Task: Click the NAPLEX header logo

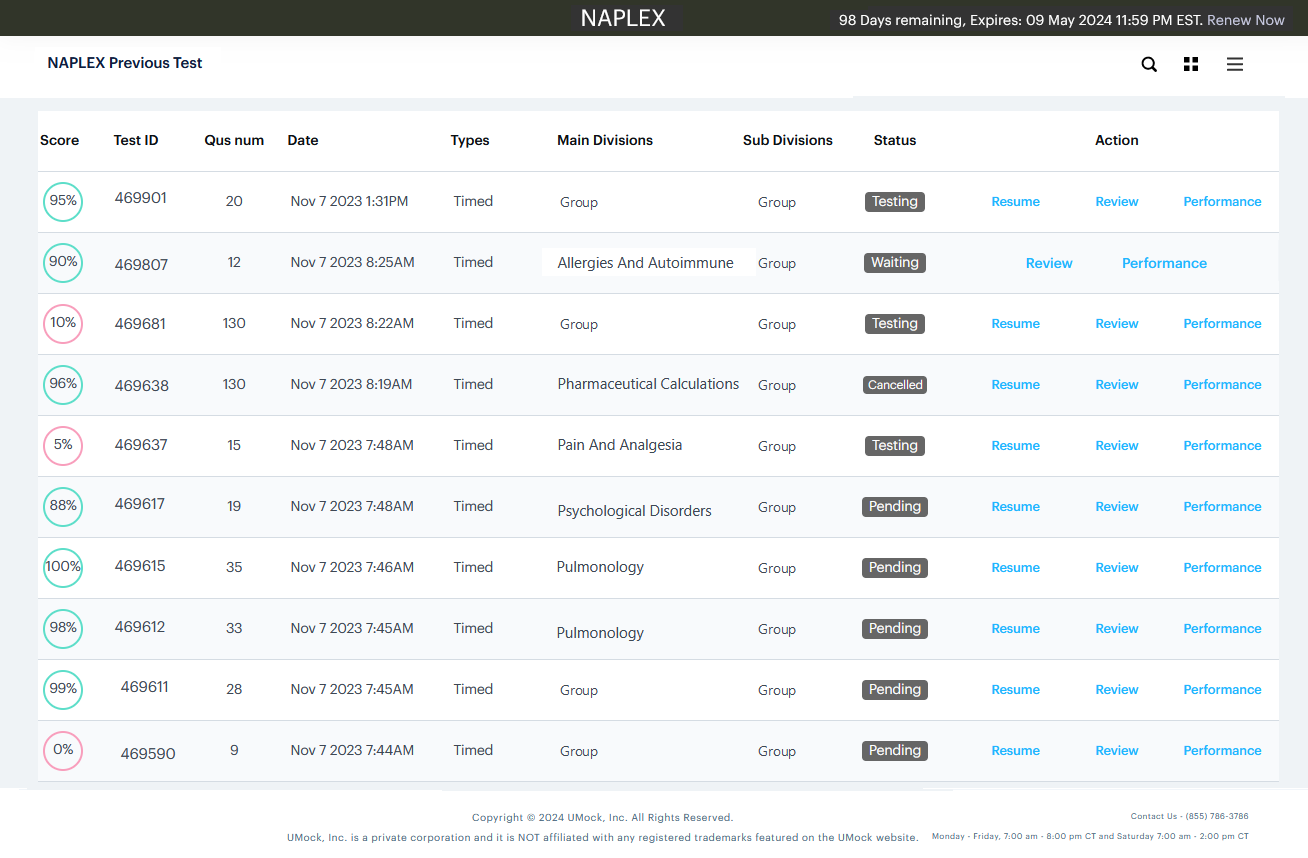Action: 623,18
